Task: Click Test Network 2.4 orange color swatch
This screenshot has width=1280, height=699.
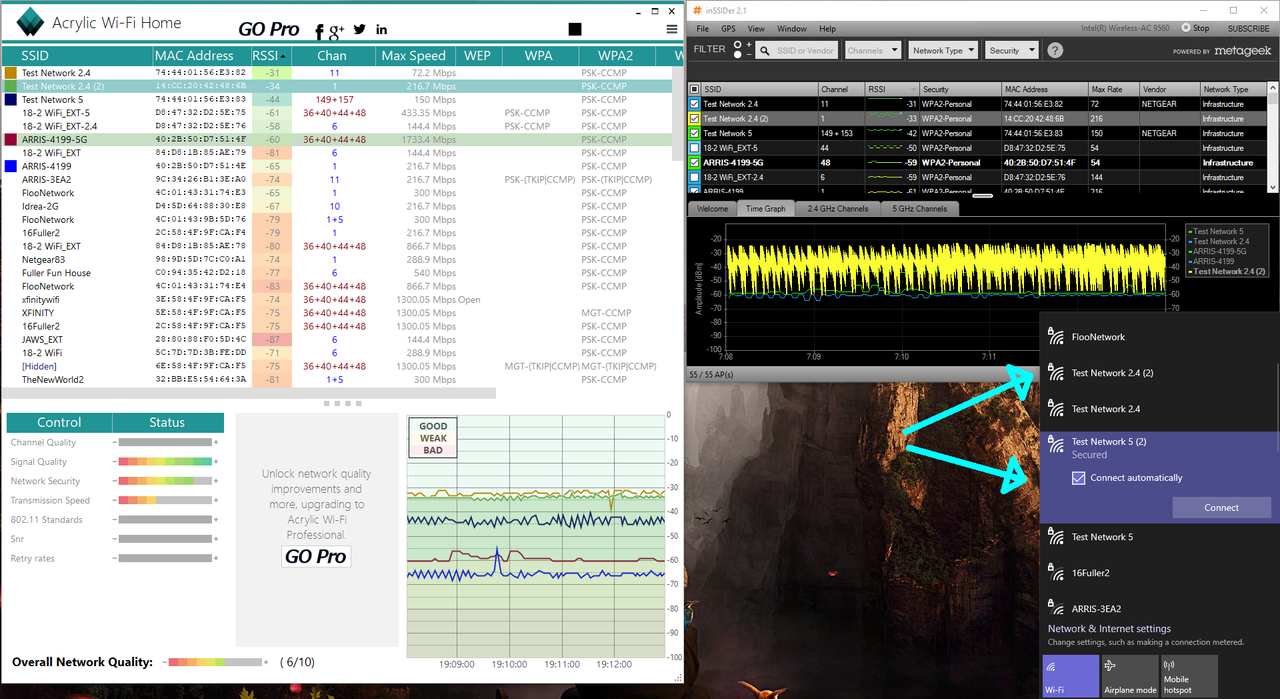Action: coord(10,73)
